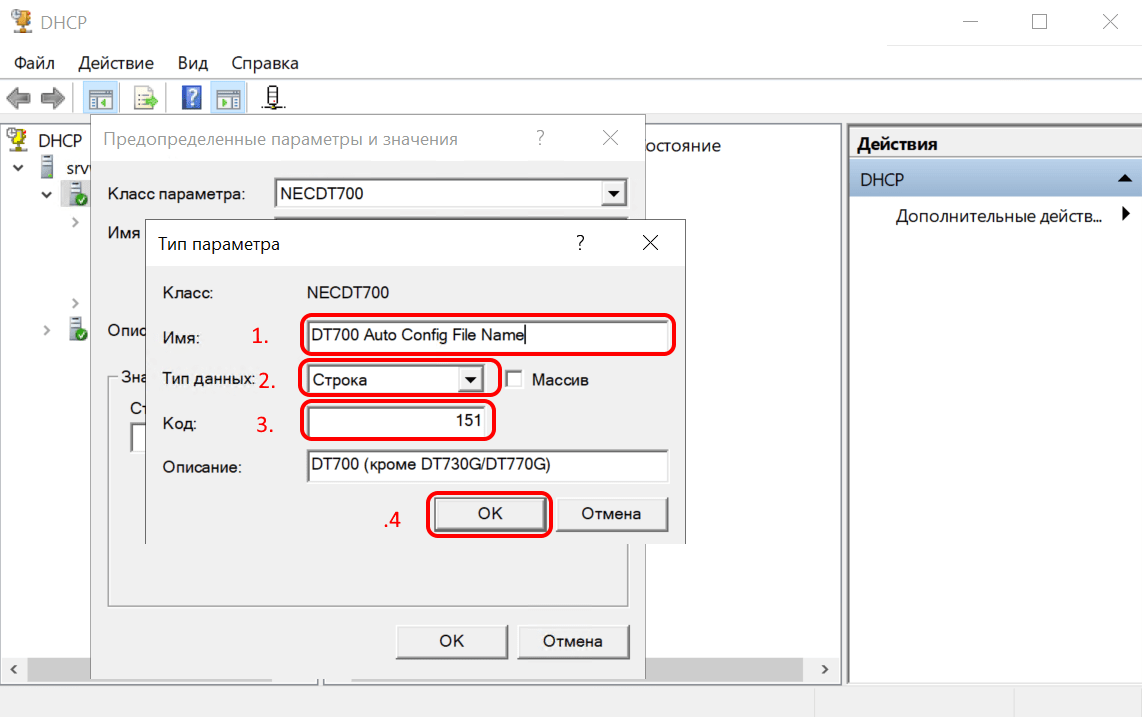Open the Справка menu

click(265, 63)
